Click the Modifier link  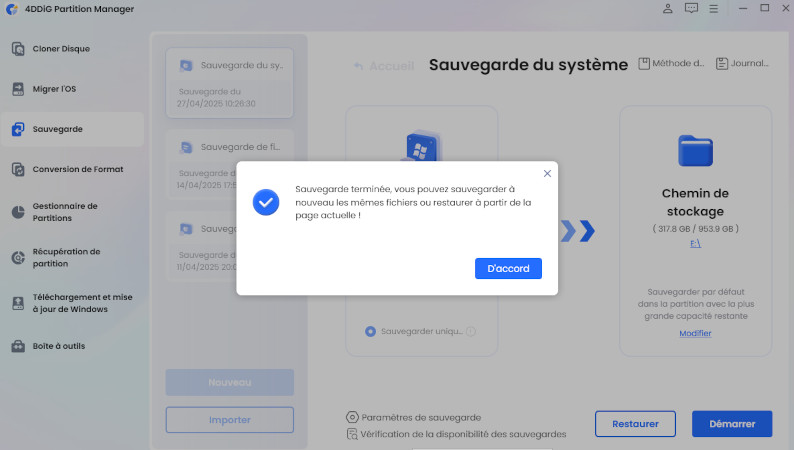695,333
